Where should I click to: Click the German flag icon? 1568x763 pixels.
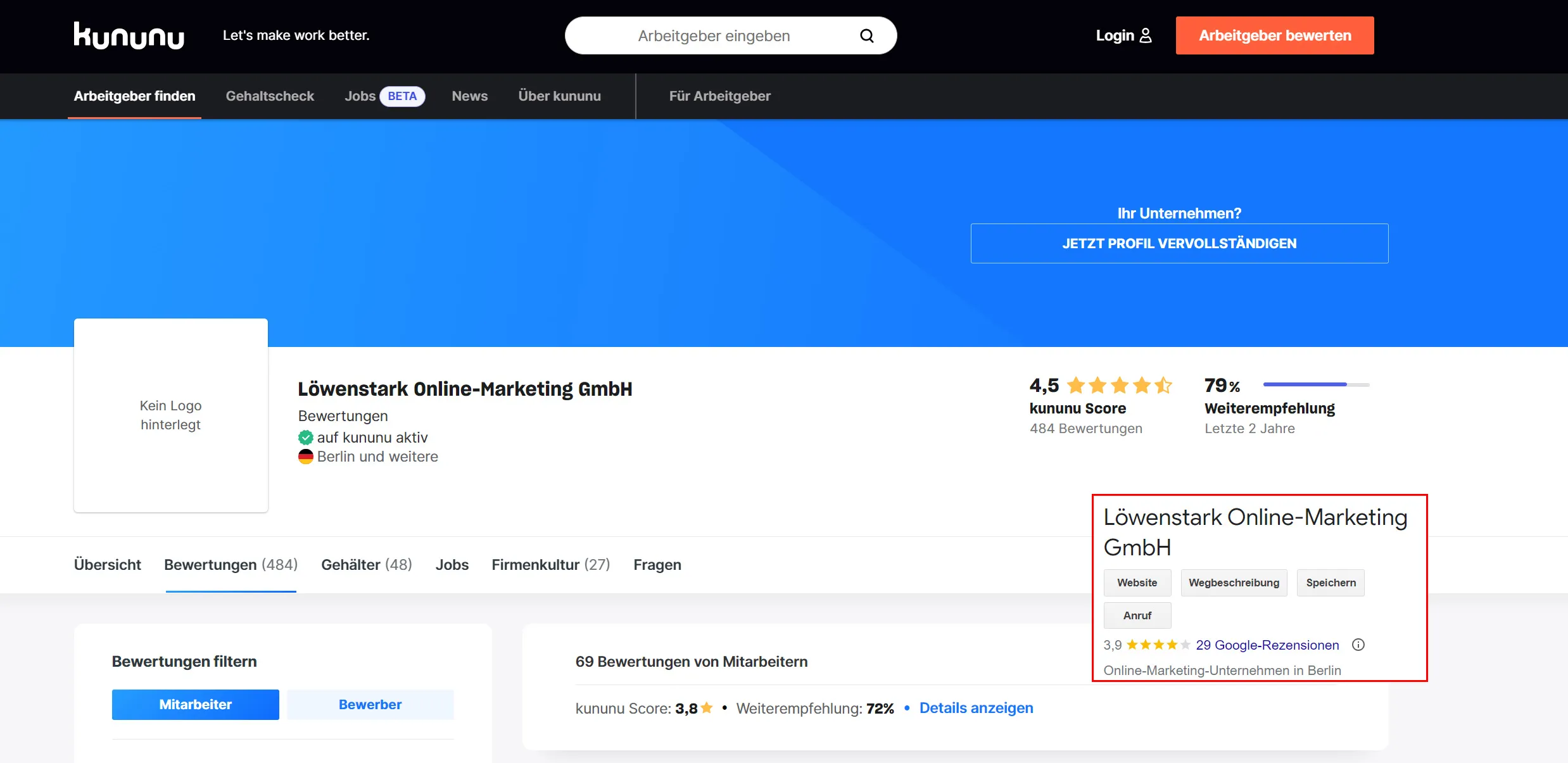point(306,457)
